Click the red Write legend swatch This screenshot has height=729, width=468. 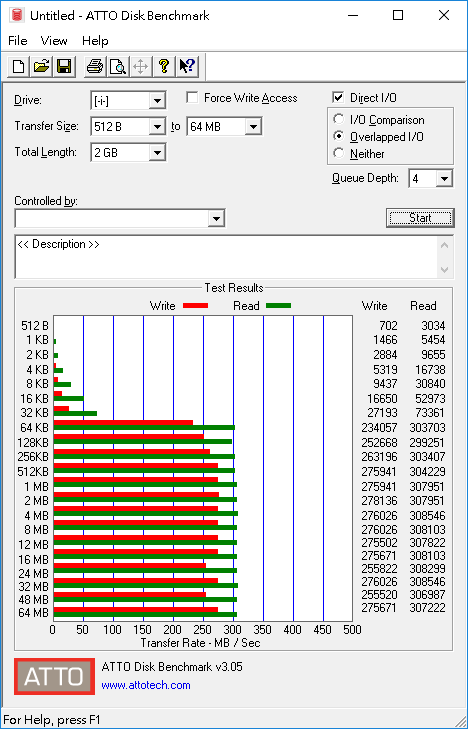pyautogui.click(x=195, y=305)
